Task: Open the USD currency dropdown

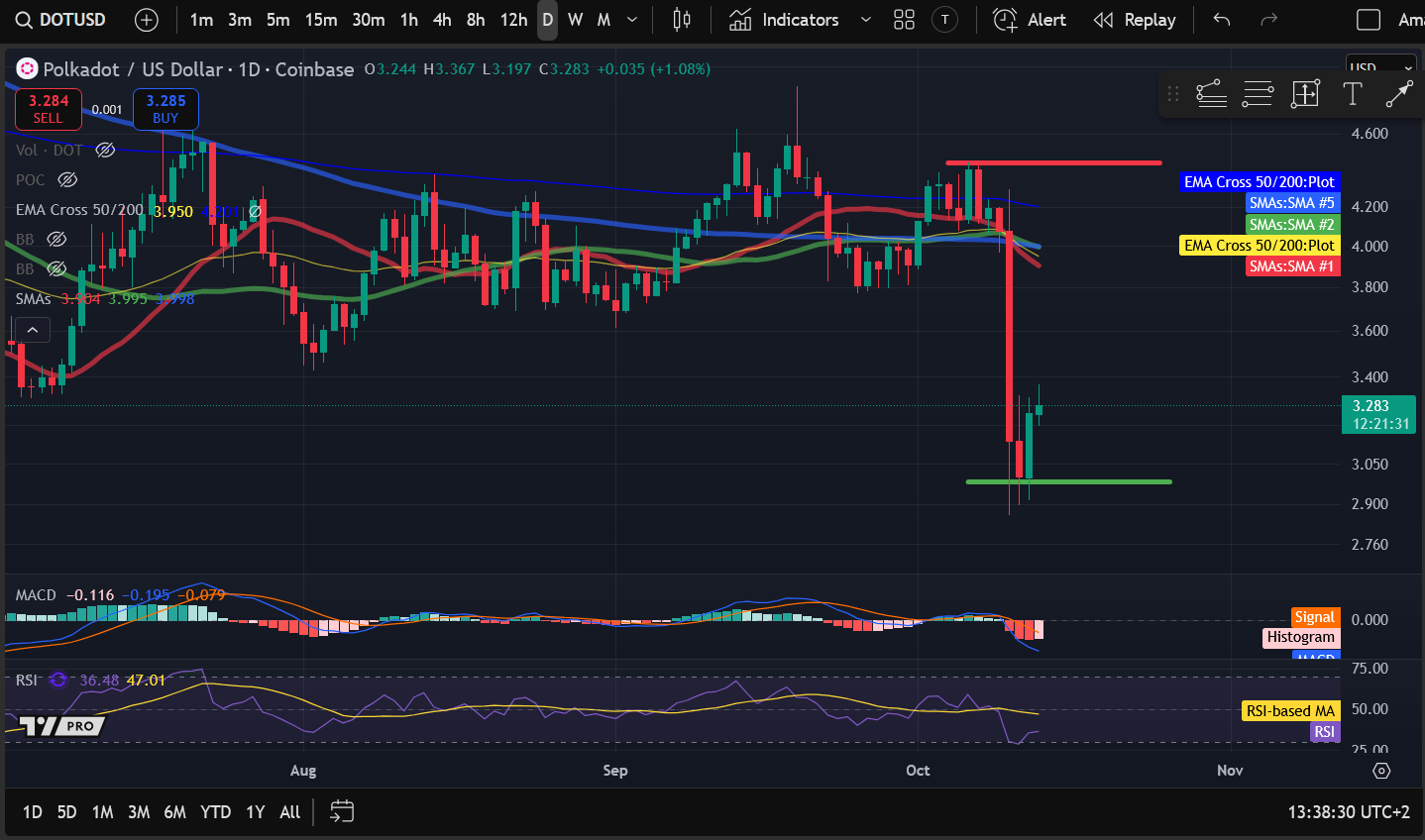Action: [1380, 67]
